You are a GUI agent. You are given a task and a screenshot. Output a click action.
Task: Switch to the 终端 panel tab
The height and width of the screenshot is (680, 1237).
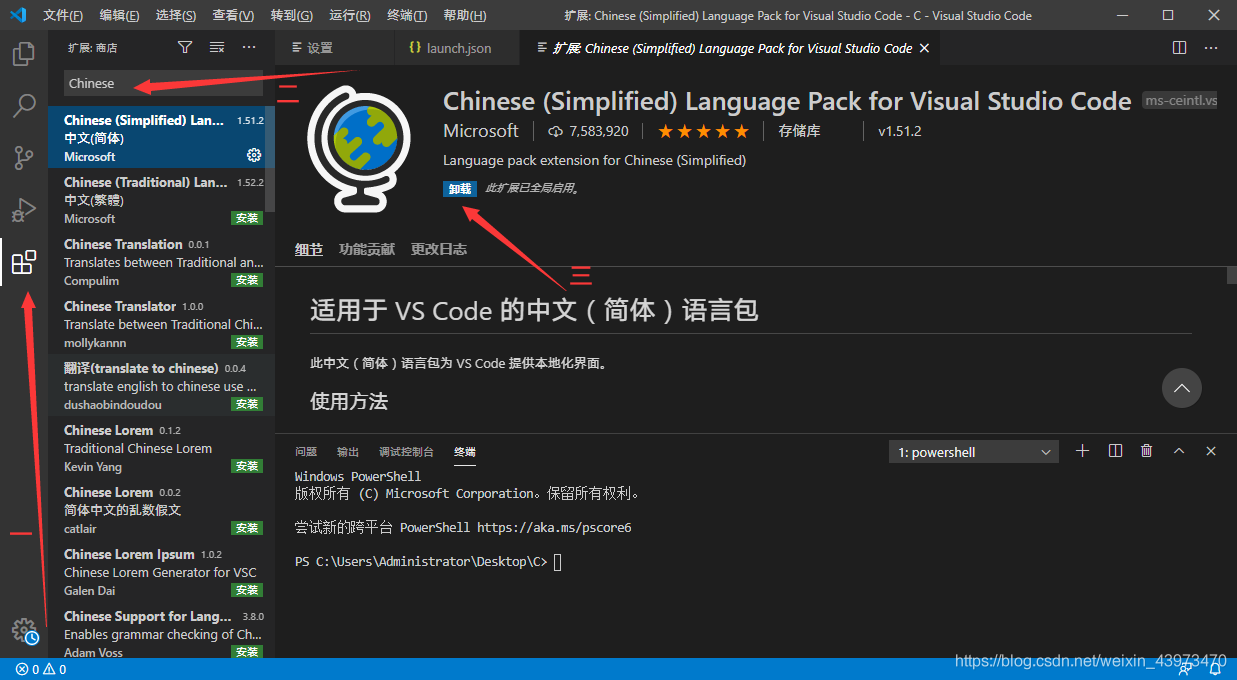464,452
